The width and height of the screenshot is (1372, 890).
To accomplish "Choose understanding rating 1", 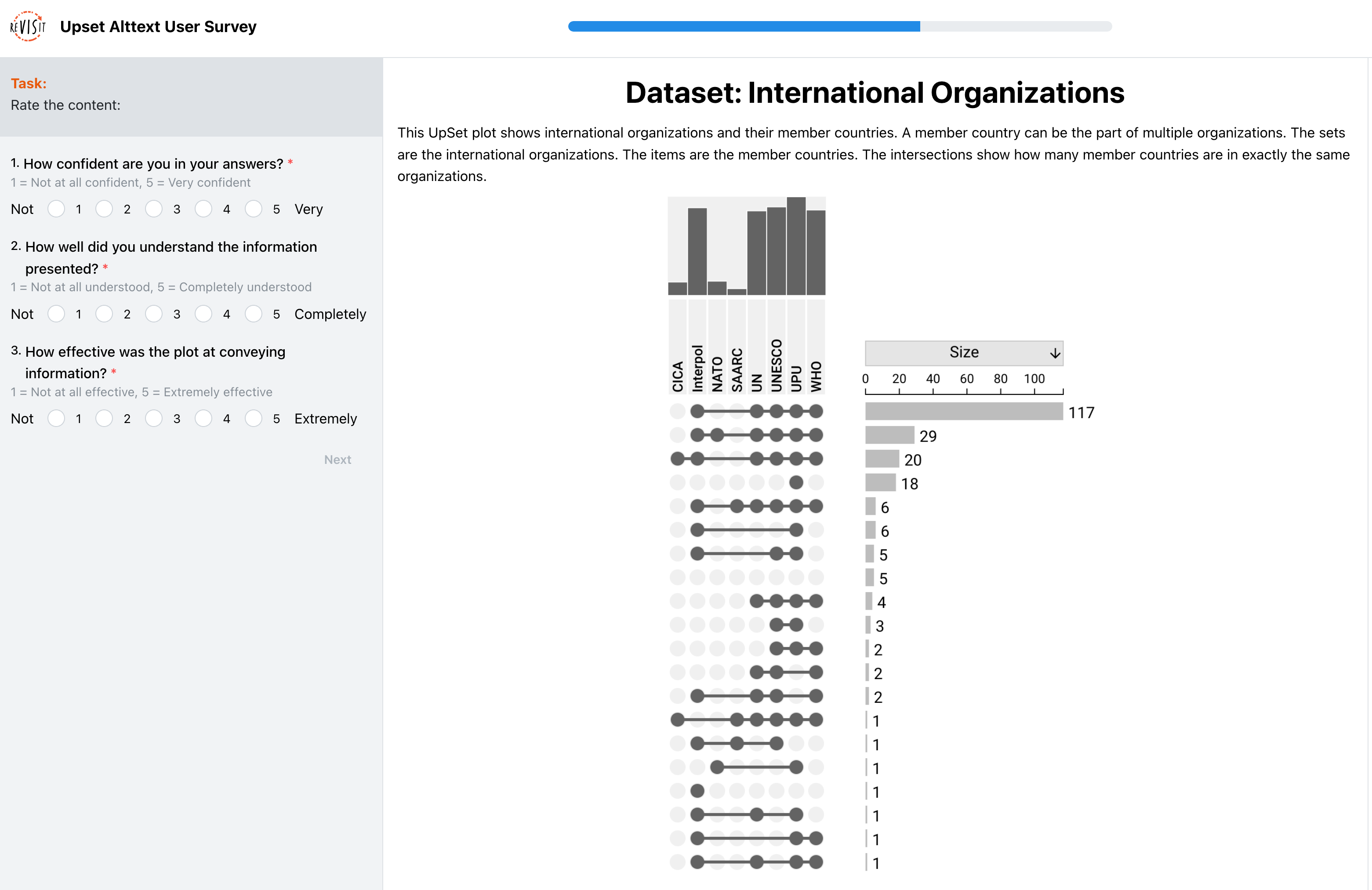I will [56, 314].
